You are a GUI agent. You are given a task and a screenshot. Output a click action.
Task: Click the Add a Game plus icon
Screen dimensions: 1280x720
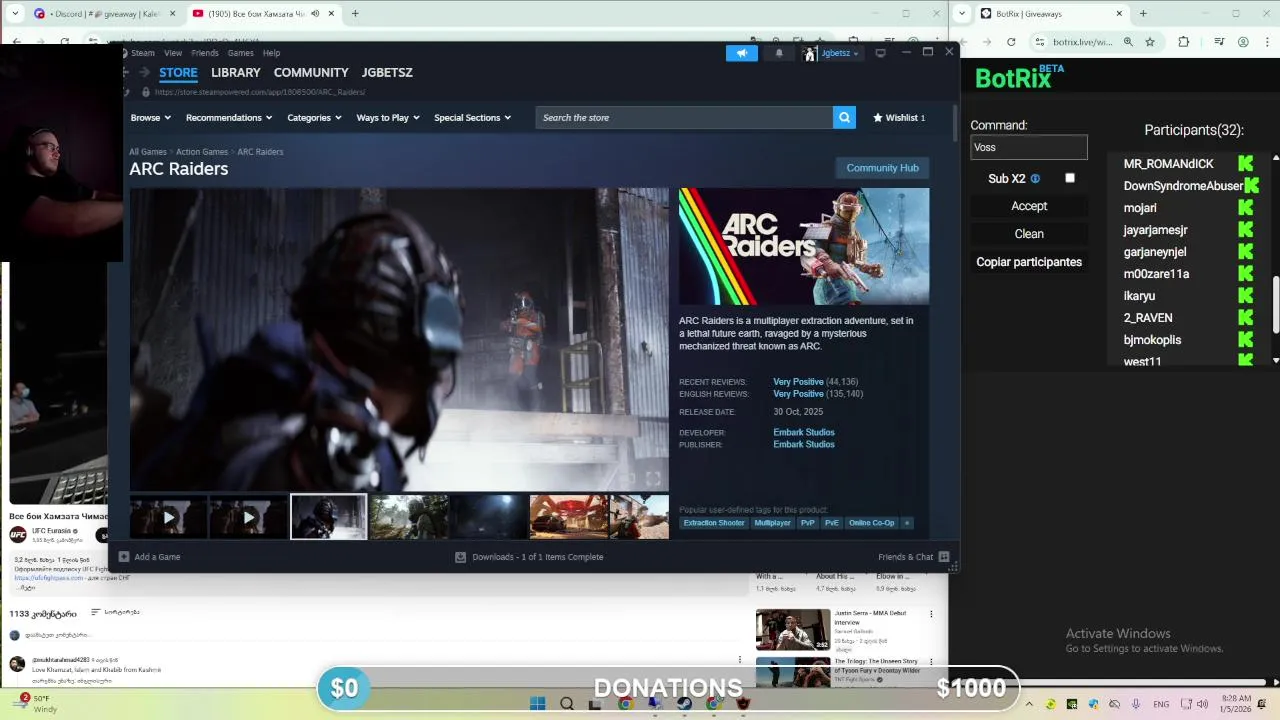click(124, 557)
